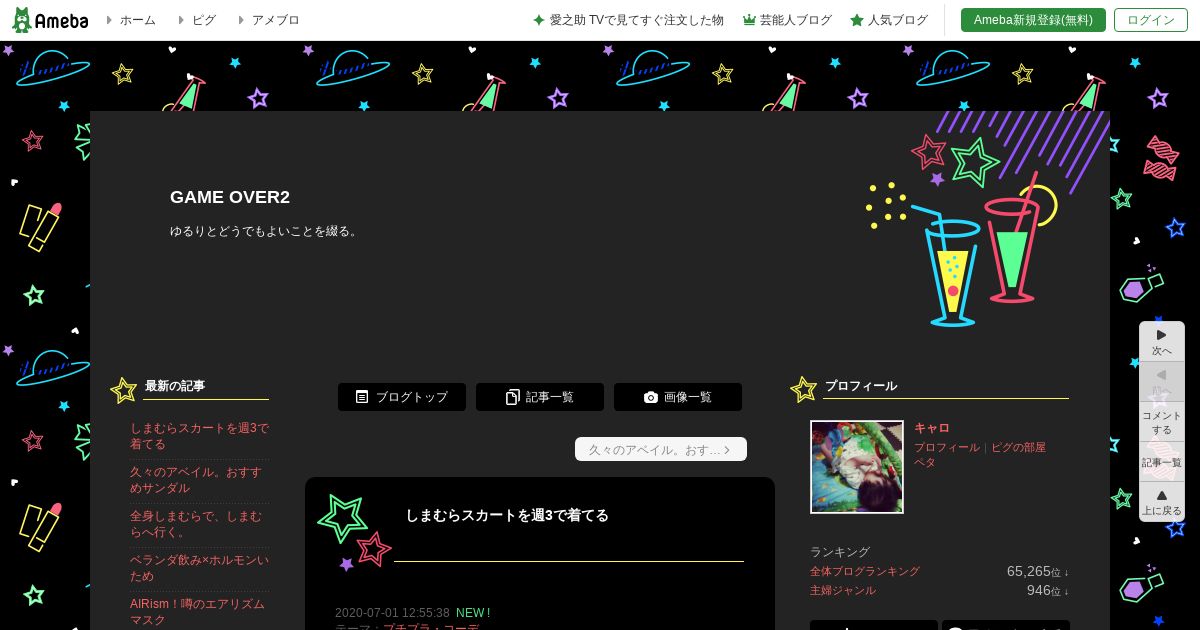This screenshot has width=1200, height=630.
Task: Open 人気ブログ link
Action: (897, 20)
